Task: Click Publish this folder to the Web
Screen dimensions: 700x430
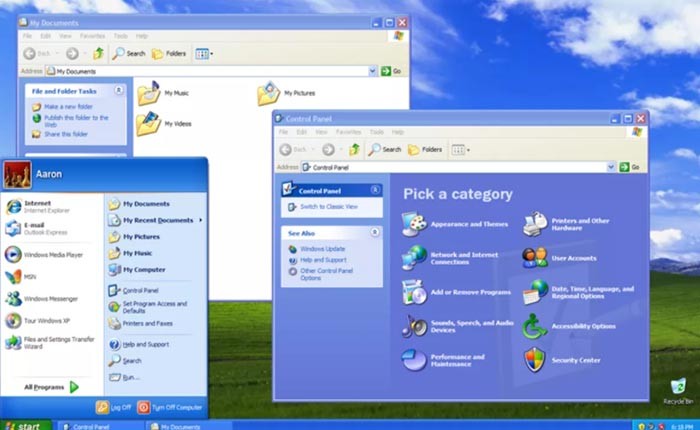Action: tap(76, 121)
